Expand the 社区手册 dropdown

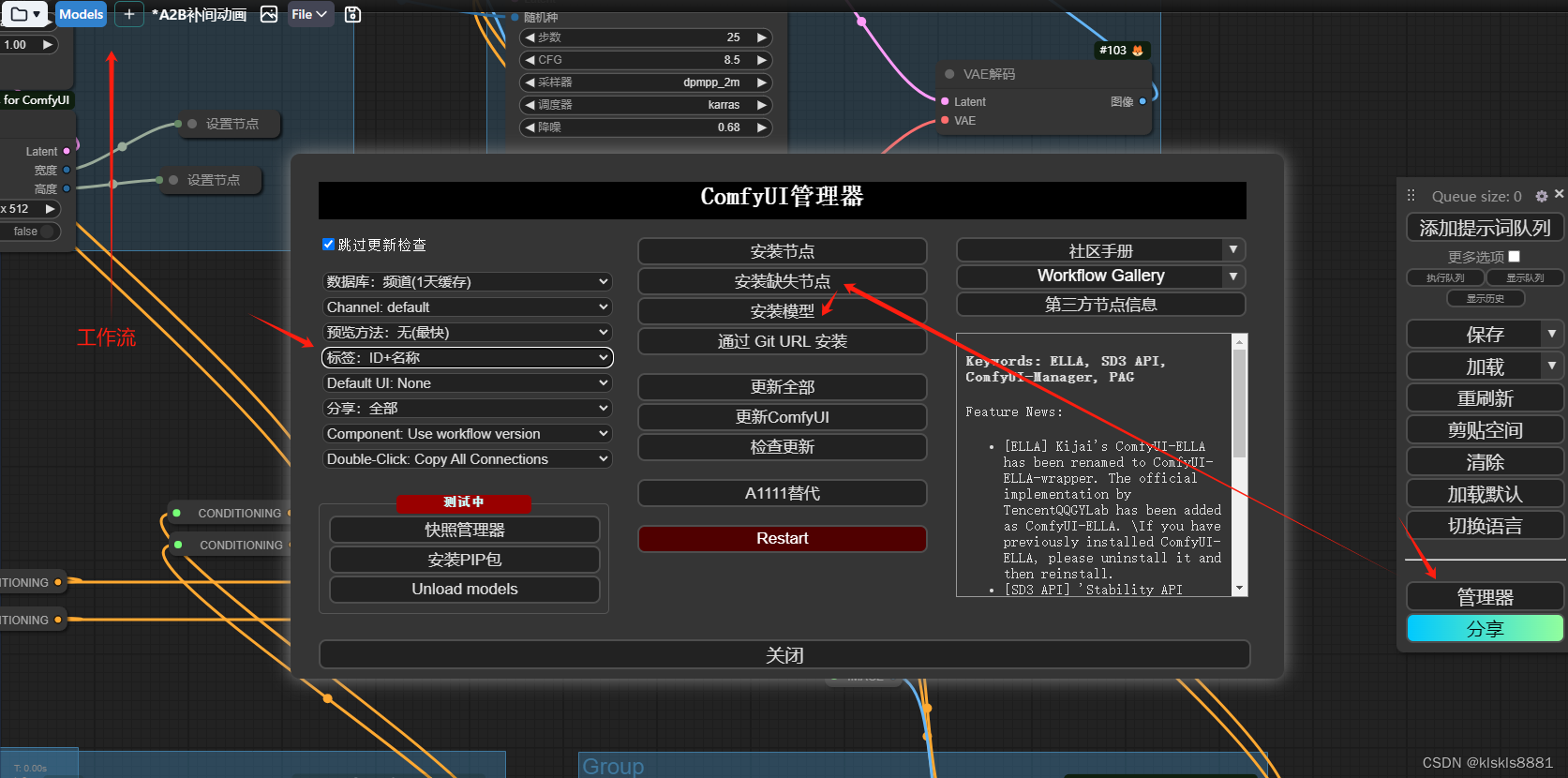point(1233,250)
